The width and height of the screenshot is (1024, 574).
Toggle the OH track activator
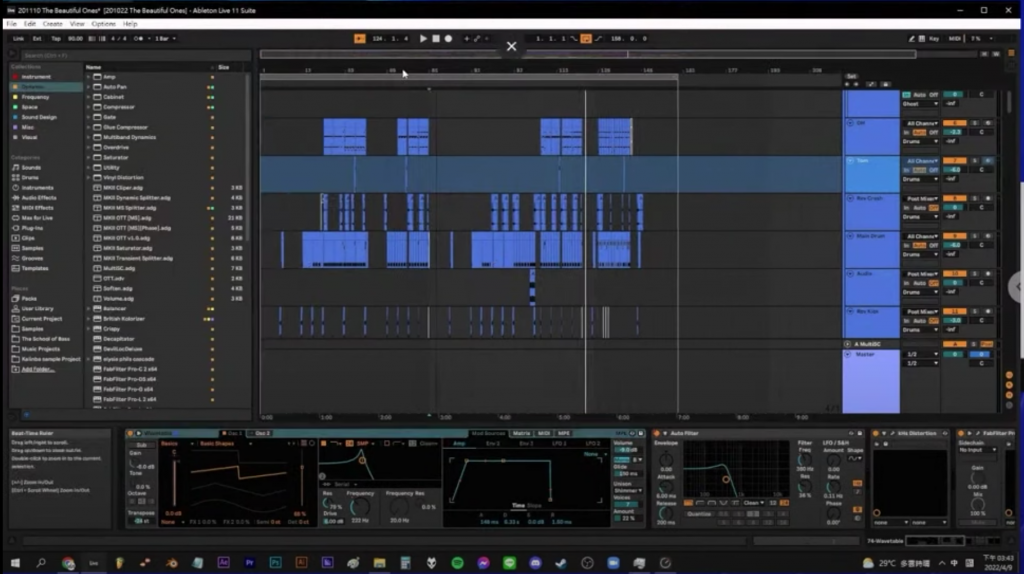pos(954,123)
